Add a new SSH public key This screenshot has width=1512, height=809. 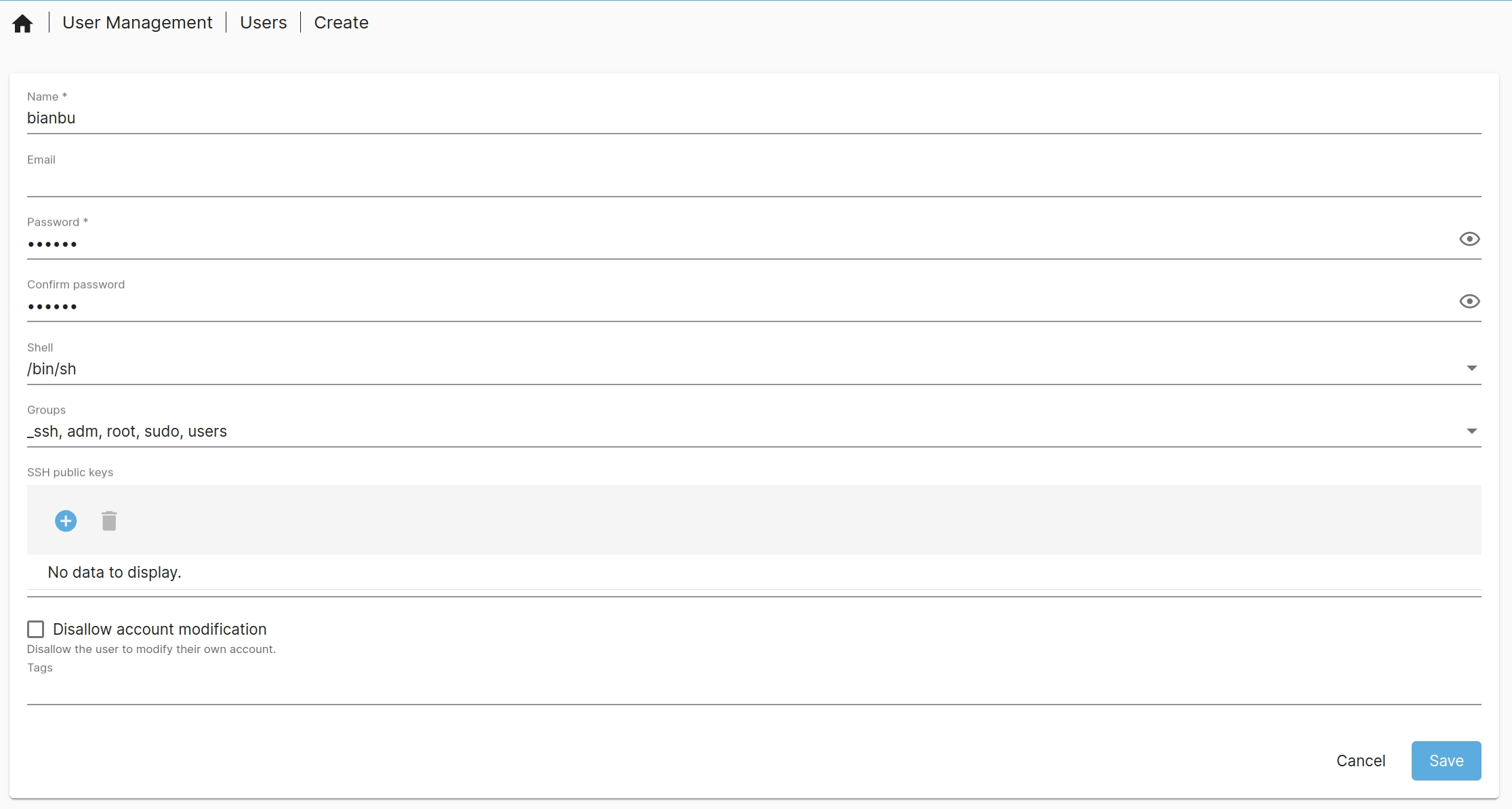tap(66, 521)
